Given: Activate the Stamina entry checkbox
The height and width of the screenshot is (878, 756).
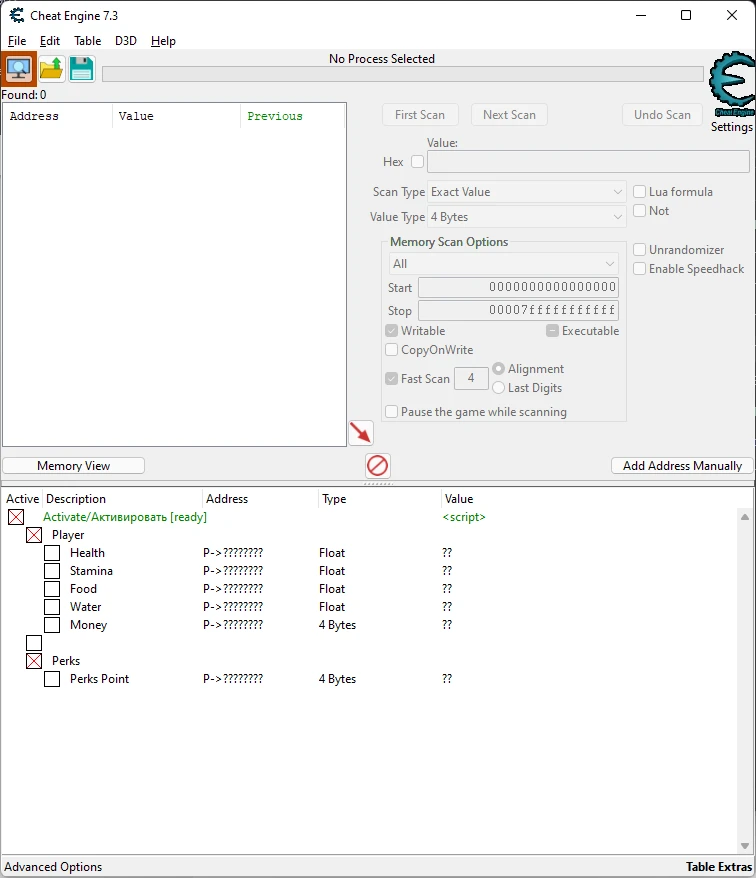Looking at the screenshot, I should (52, 571).
